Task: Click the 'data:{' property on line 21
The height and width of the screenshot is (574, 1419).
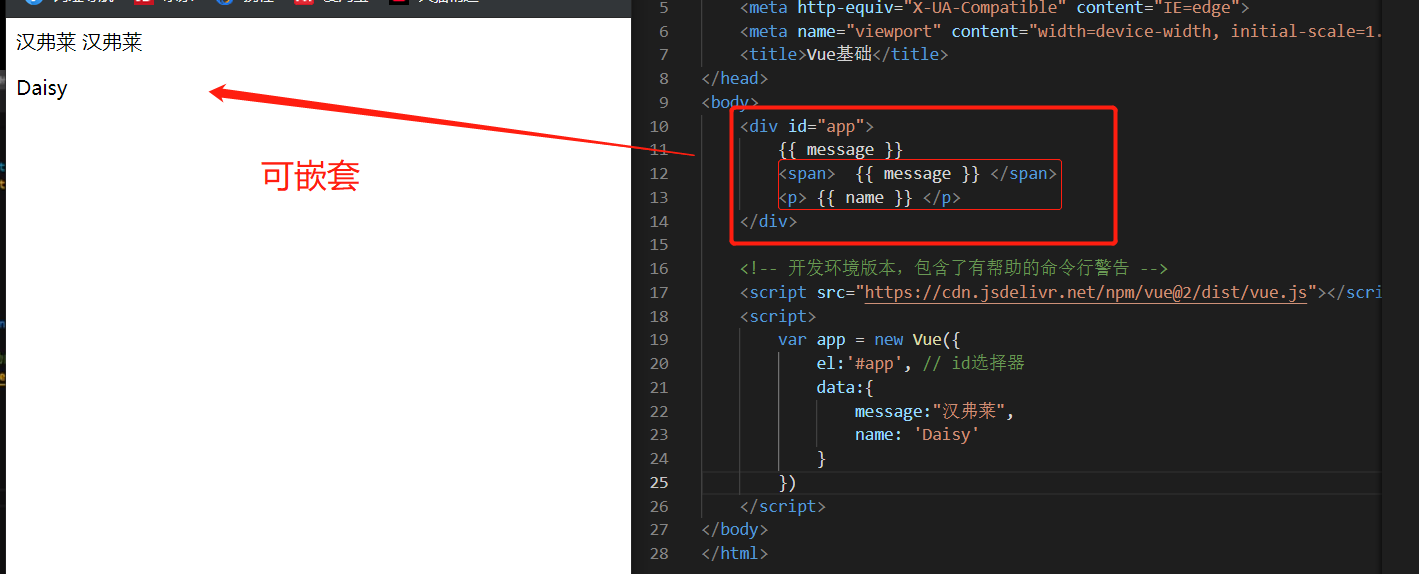Action: click(x=845, y=388)
